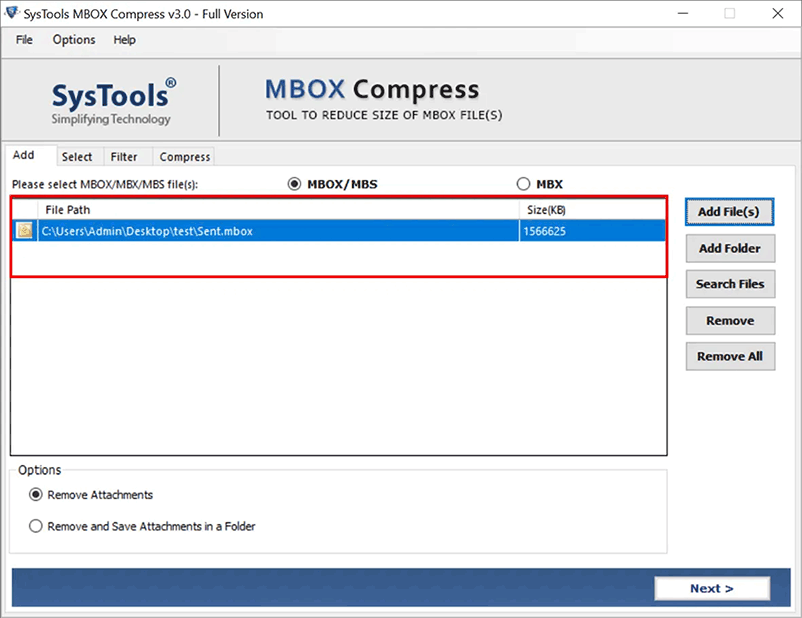Select the MBX file type option
This screenshot has height=618, width=802.
pyautogui.click(x=523, y=184)
